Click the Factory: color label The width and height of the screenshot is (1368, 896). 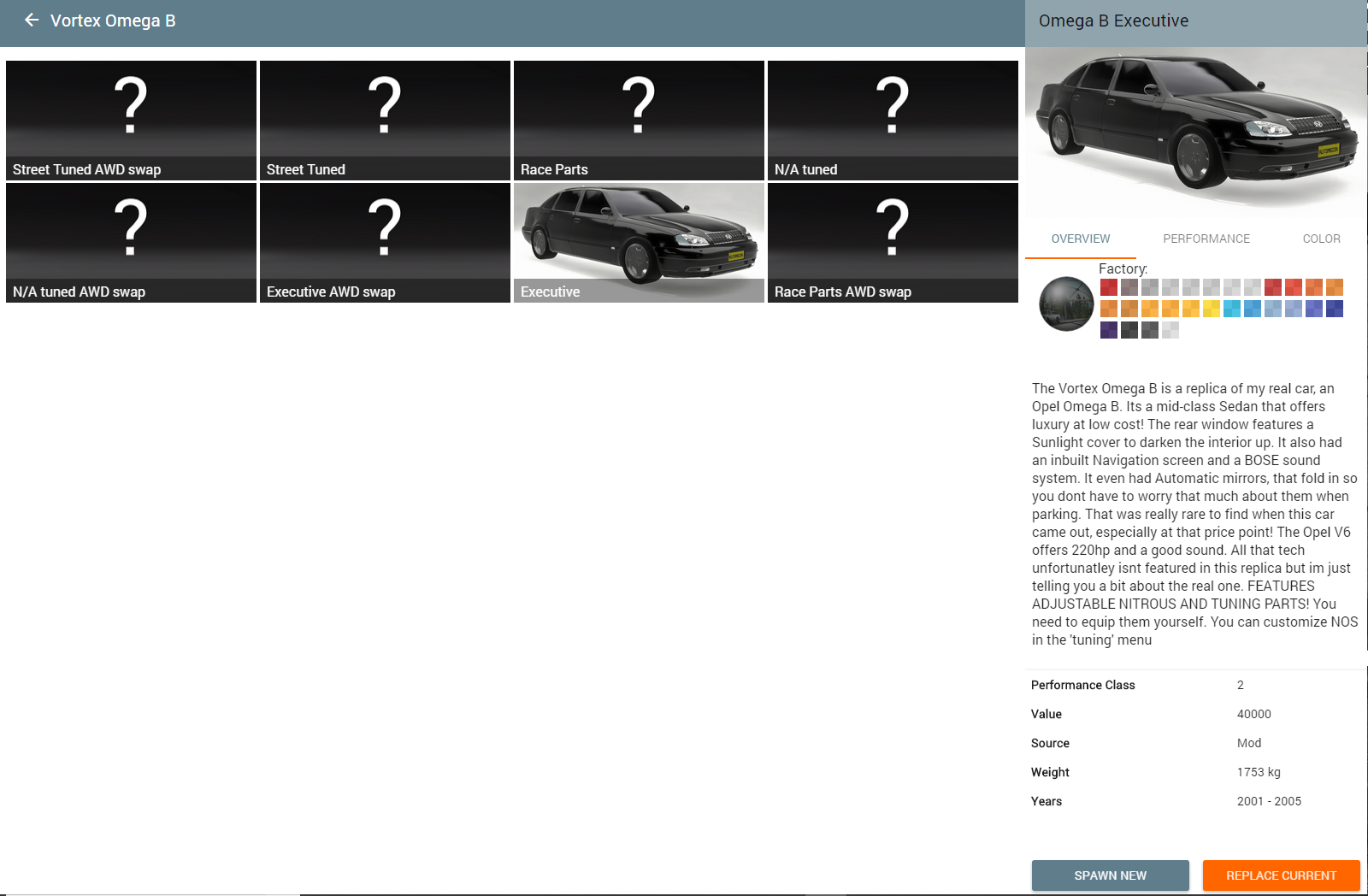point(1123,268)
